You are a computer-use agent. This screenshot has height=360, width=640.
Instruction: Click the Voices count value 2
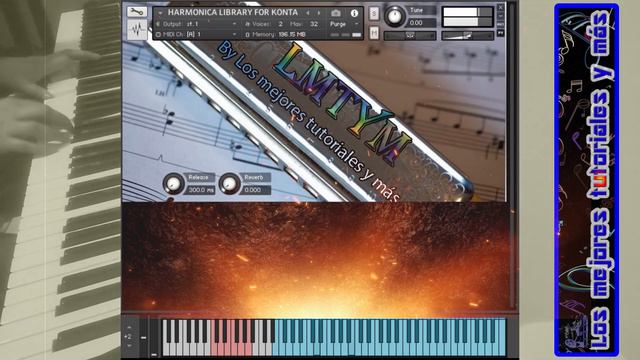coord(280,24)
